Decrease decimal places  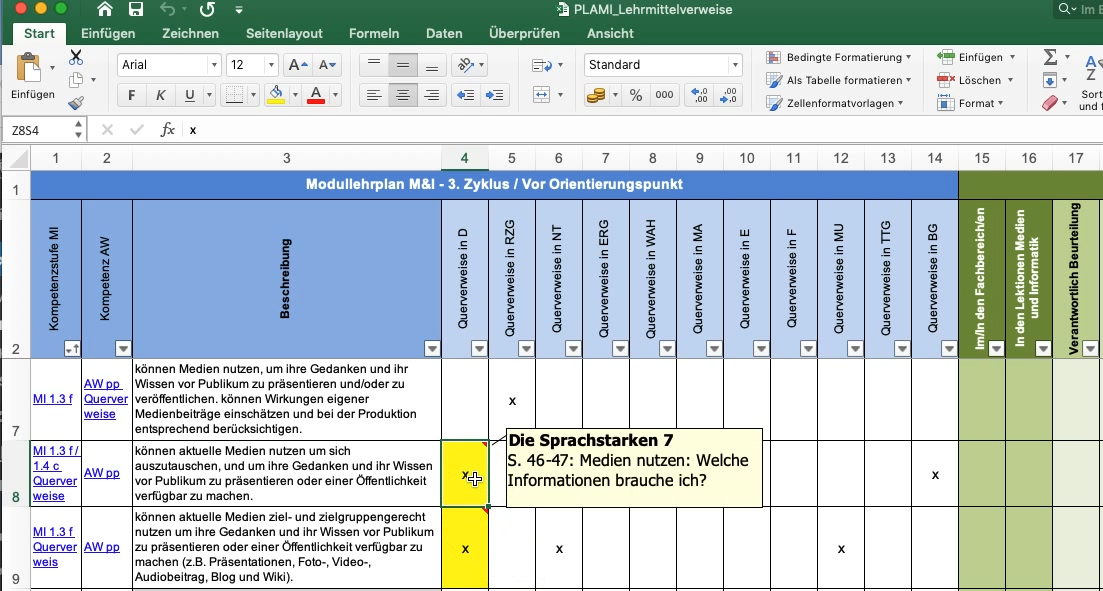728,95
